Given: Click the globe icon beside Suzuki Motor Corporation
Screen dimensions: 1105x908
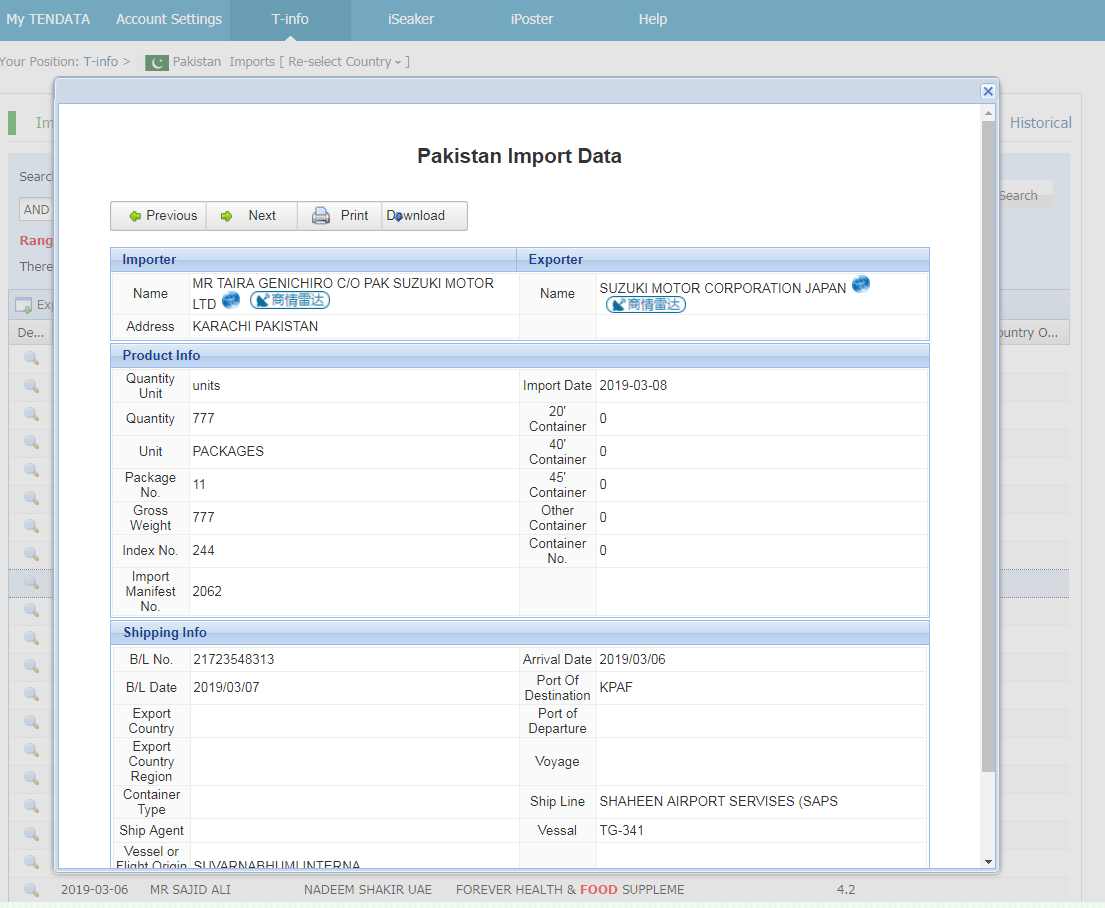Looking at the screenshot, I should click(860, 285).
